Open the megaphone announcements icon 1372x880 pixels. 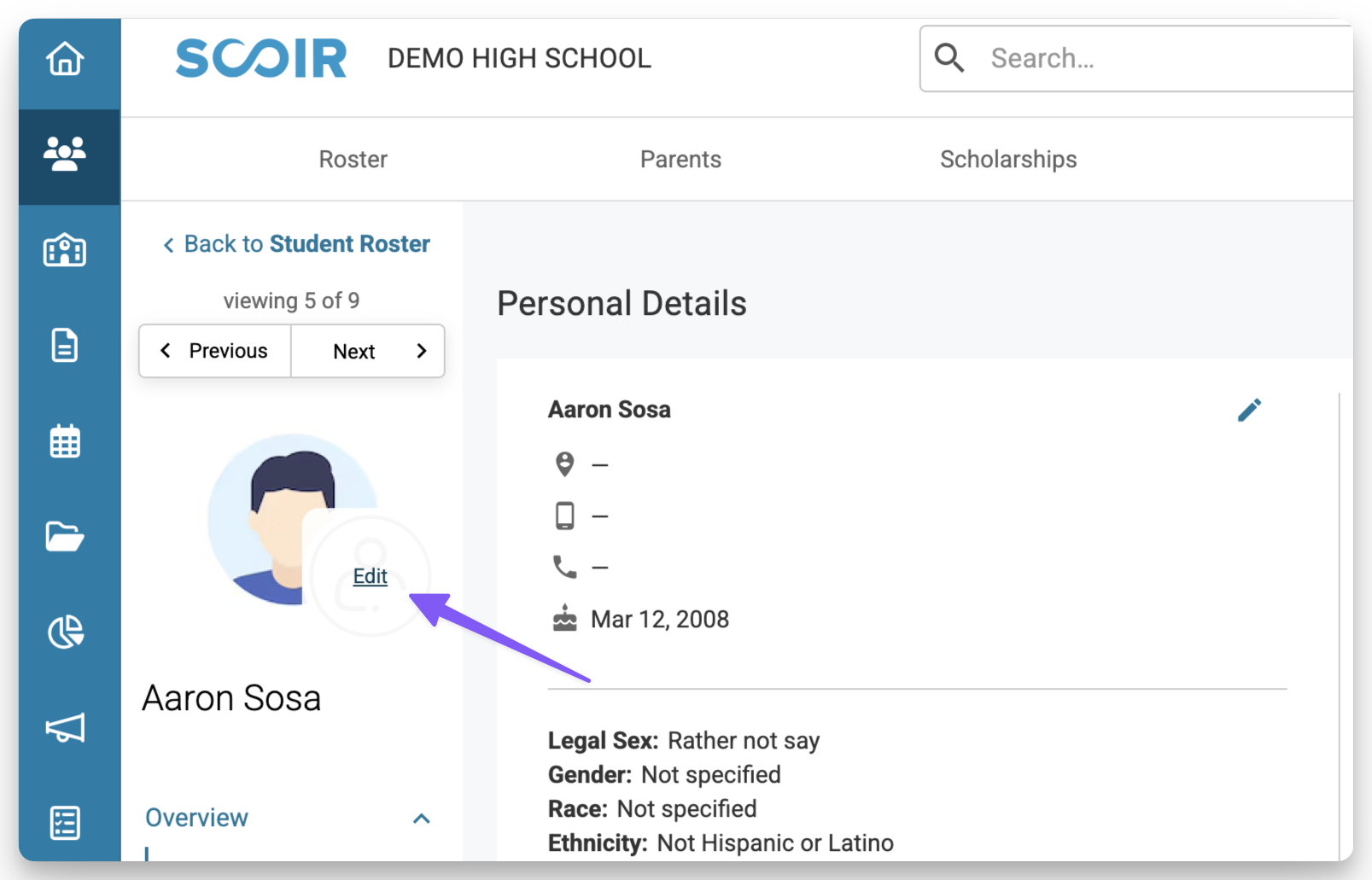click(x=65, y=728)
